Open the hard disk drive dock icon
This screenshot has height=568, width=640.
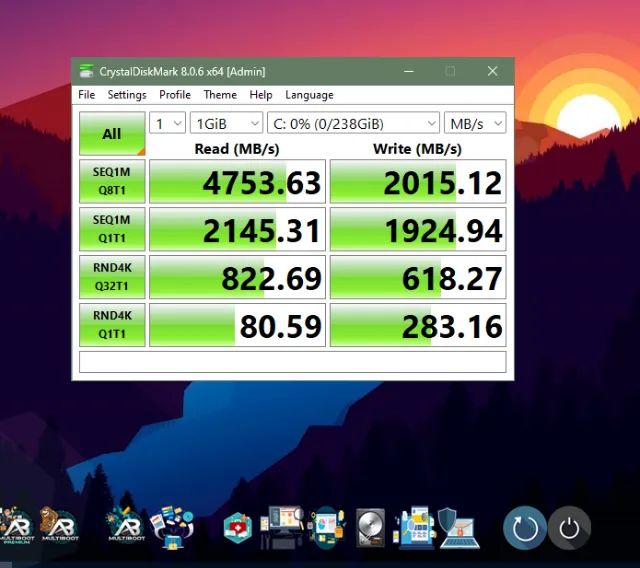370,528
